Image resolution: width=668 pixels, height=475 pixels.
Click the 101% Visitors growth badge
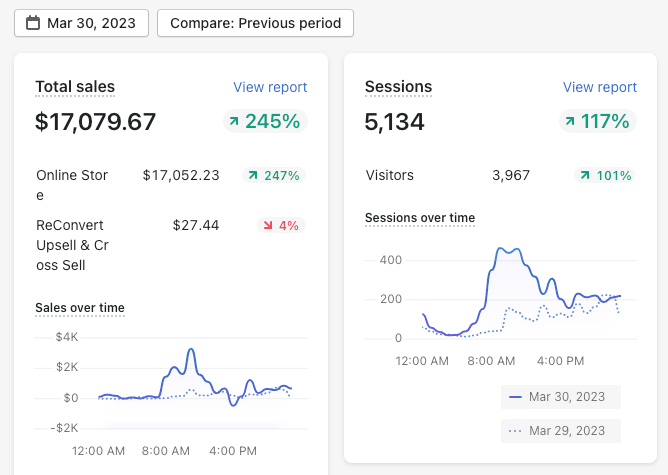click(x=604, y=175)
